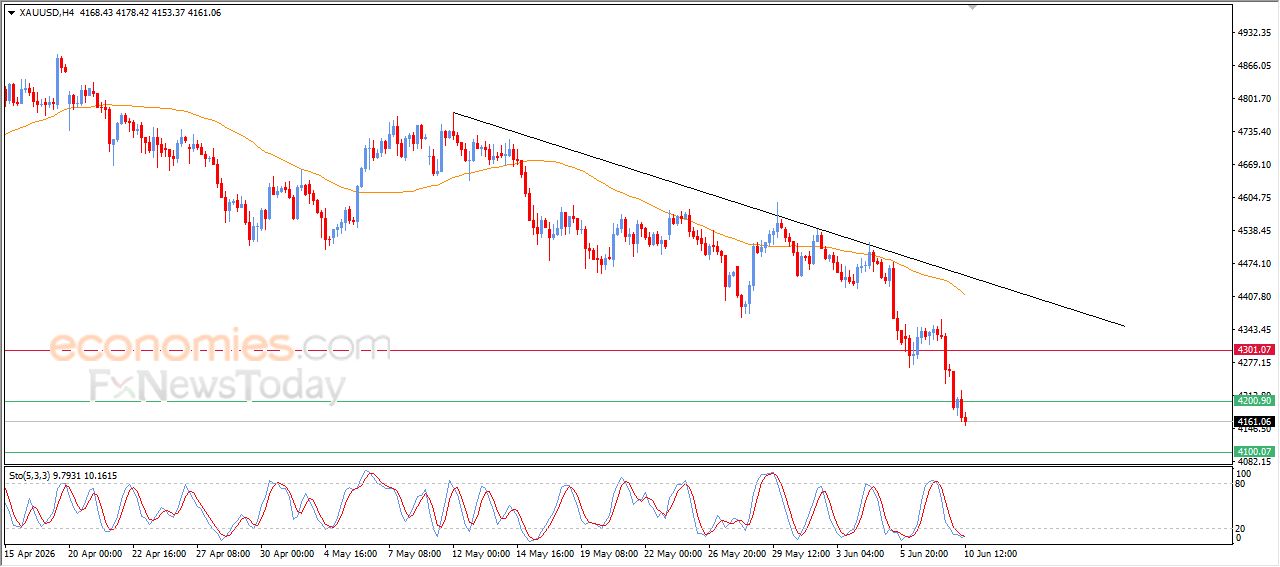This screenshot has width=1280, height=567.
Task: Click the stochastic 80 level scale value
Action: coord(1242,484)
